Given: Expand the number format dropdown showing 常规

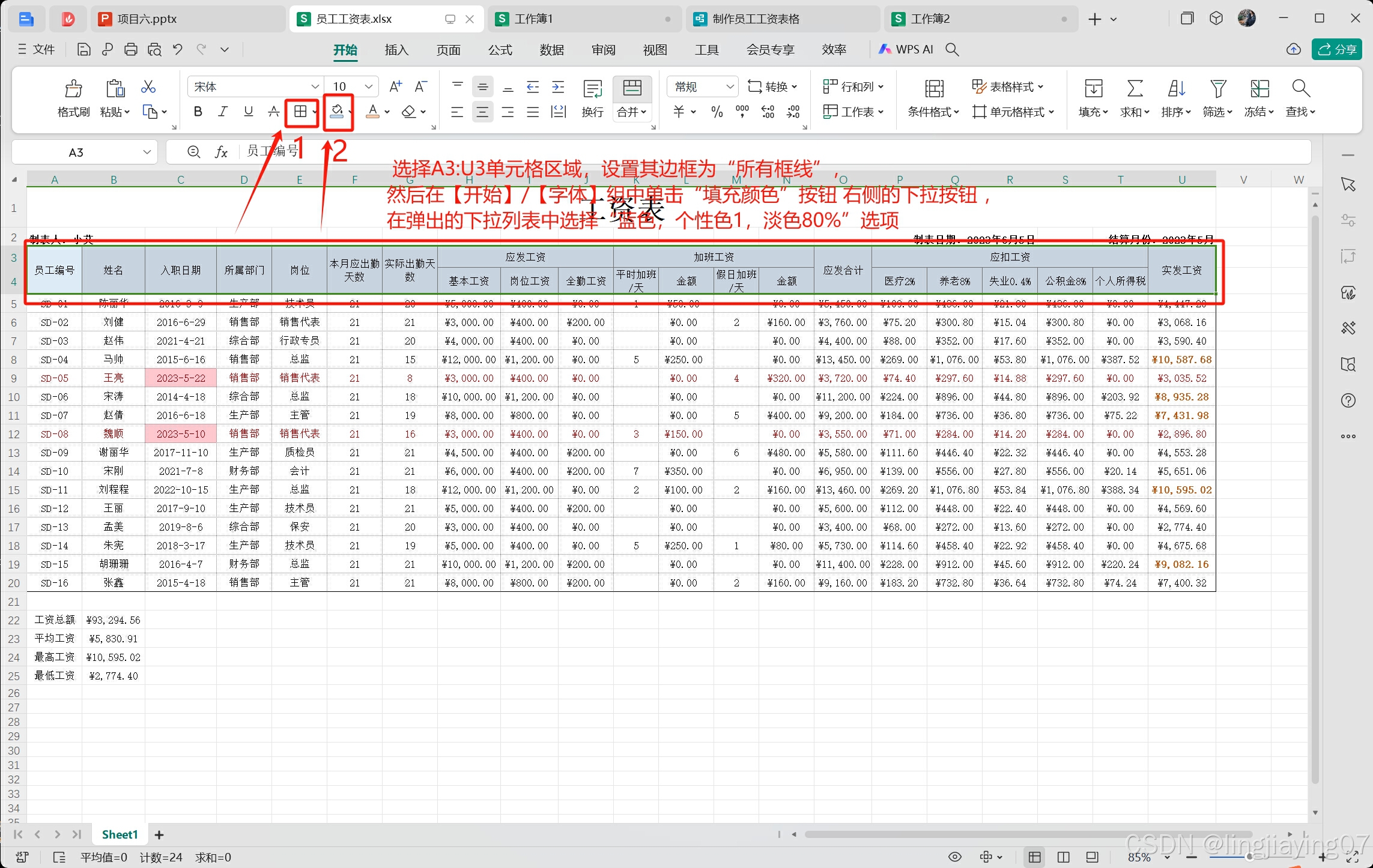Looking at the screenshot, I should tap(730, 87).
